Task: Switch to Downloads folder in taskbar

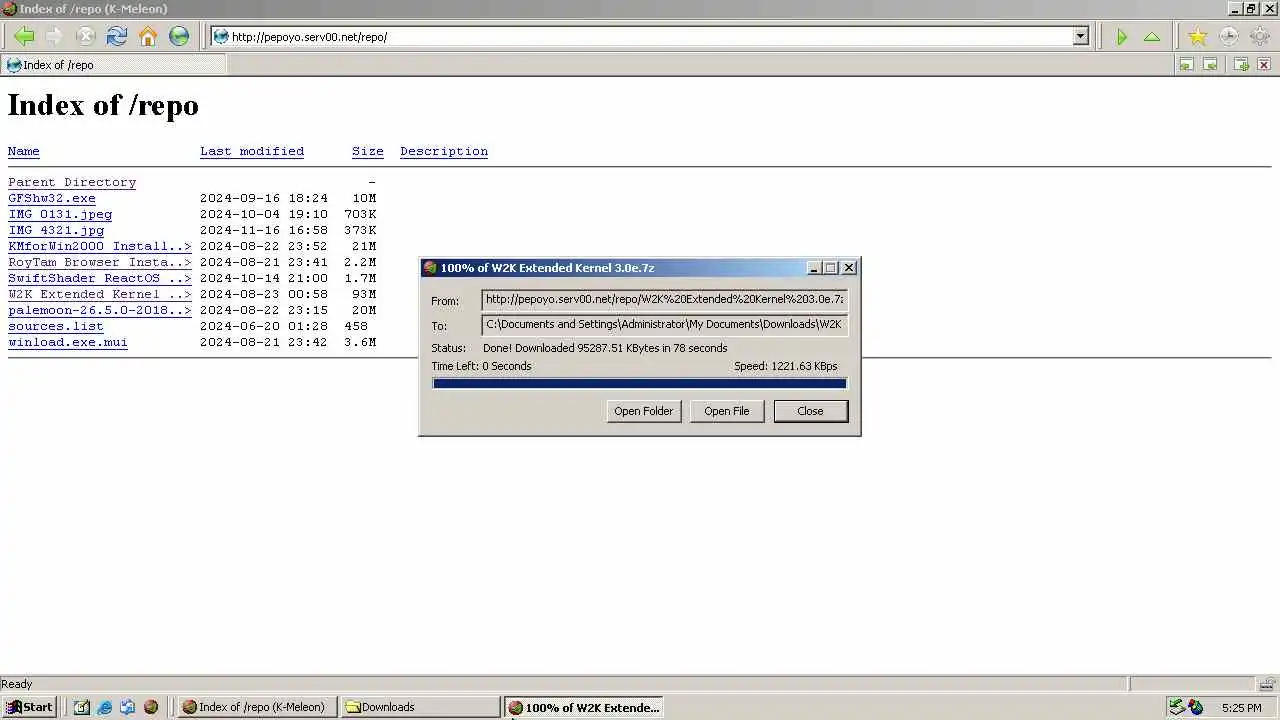Action: click(419, 707)
